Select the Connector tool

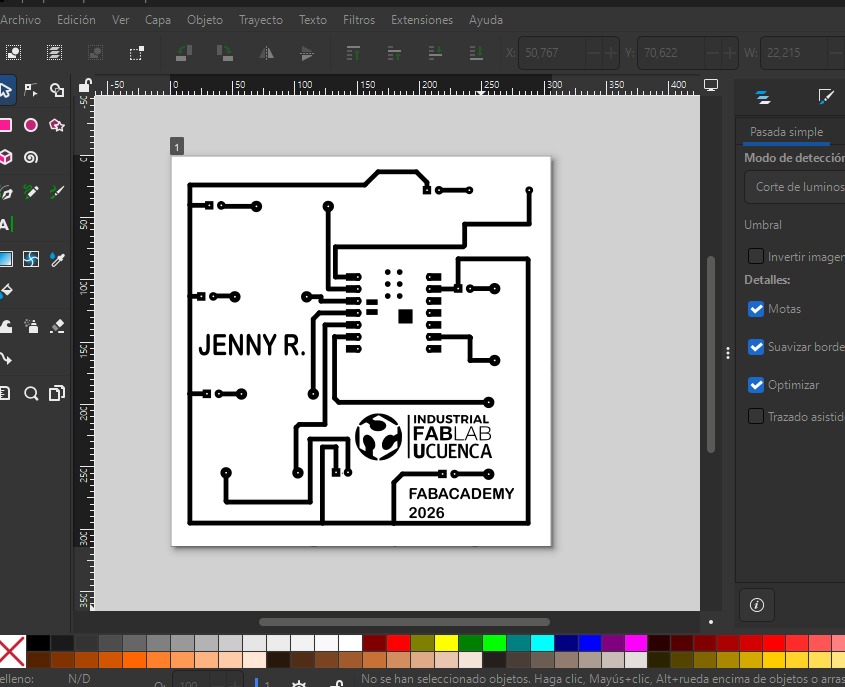pos(5,358)
